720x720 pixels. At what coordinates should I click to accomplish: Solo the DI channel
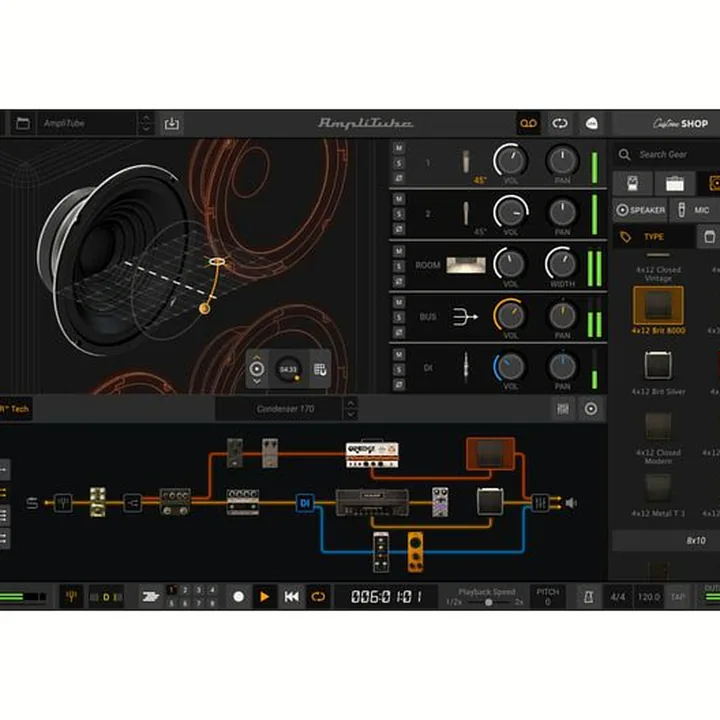[399, 369]
